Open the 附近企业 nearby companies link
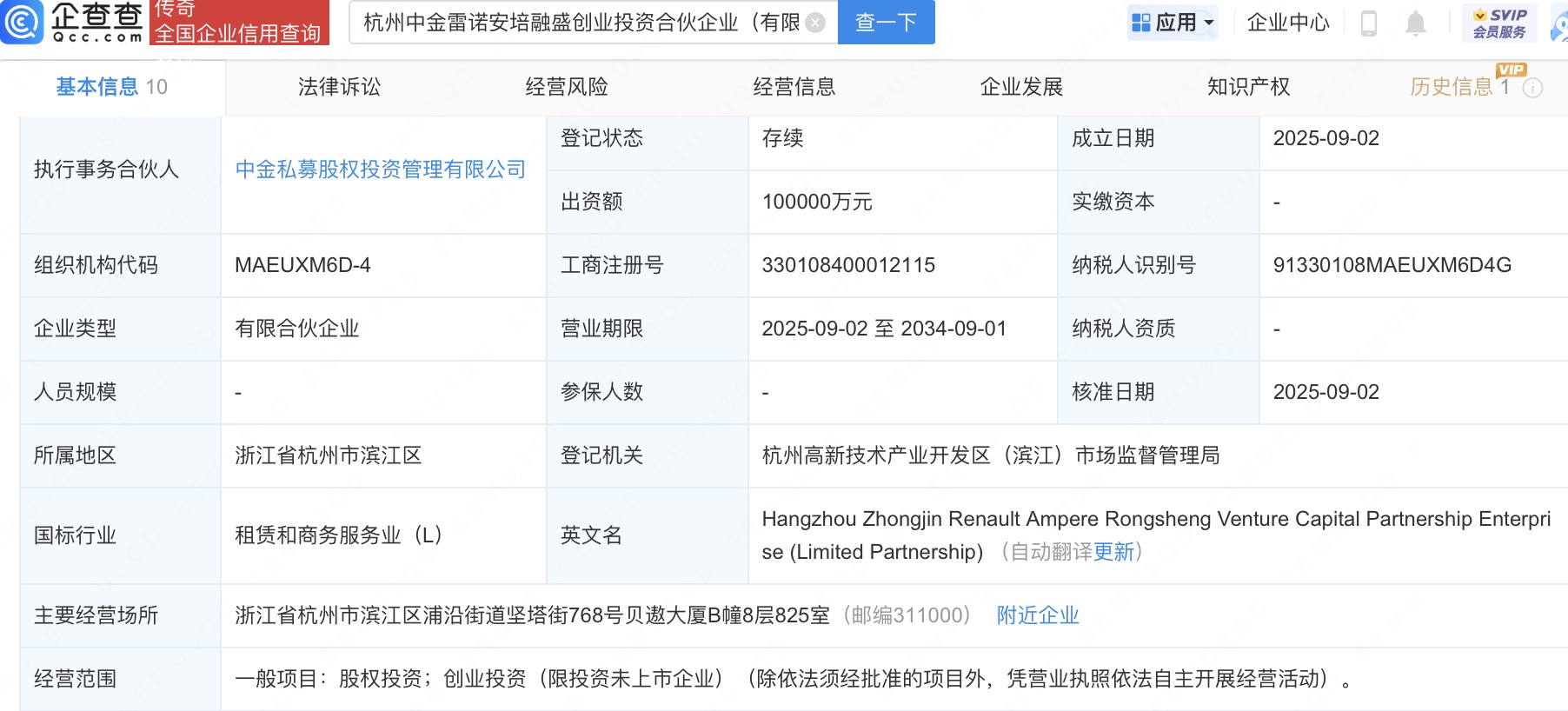 [1038, 615]
